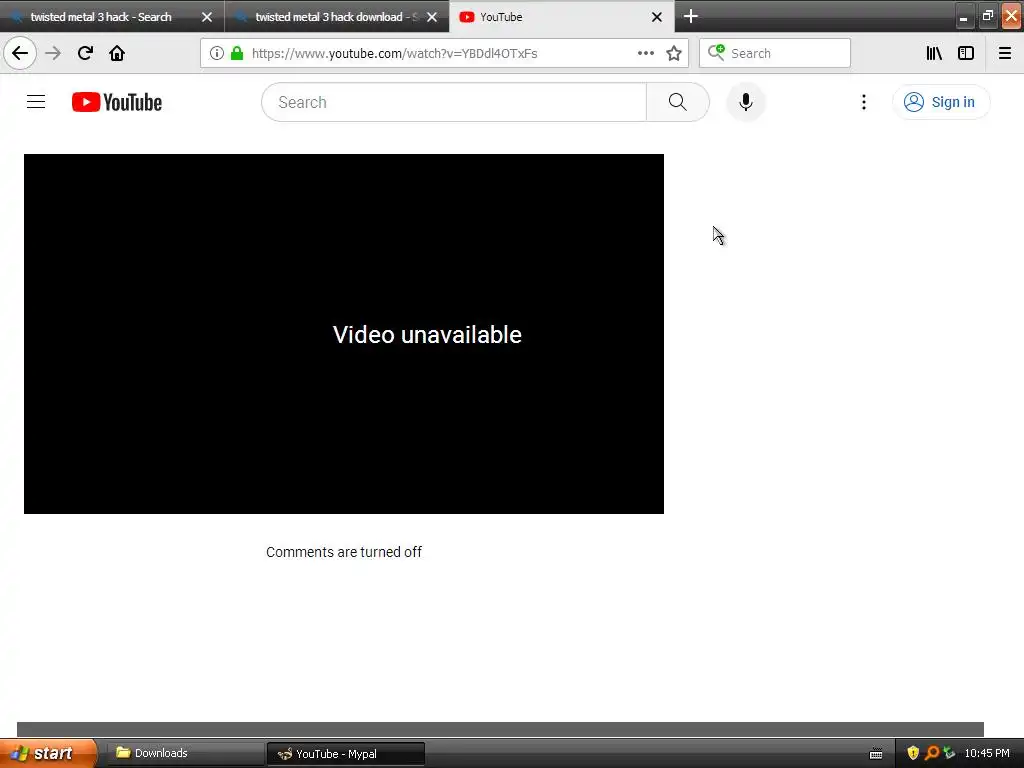
Task: Click the orange magnifier tray icon
Action: click(931, 753)
